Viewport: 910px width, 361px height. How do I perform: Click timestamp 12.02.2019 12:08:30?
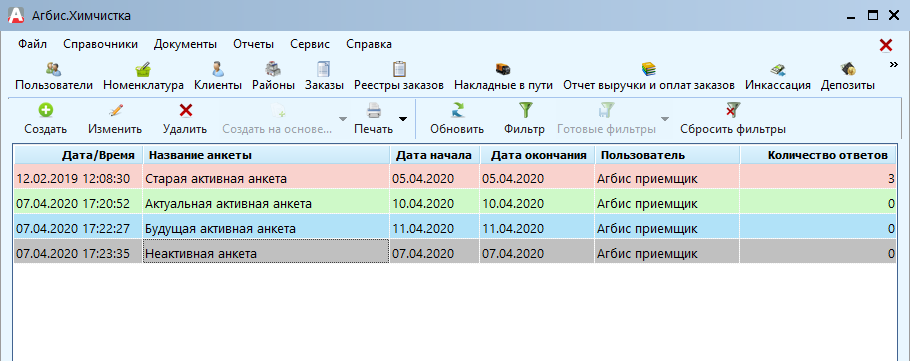click(x=73, y=179)
